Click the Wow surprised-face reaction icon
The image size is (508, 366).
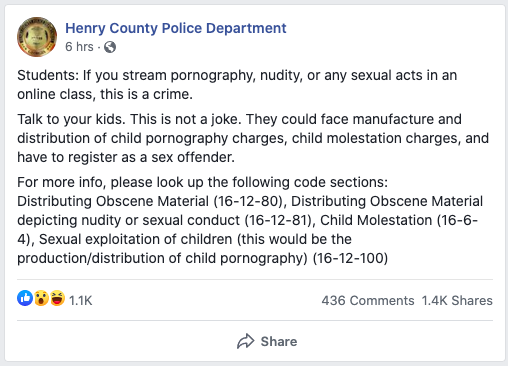tap(41, 298)
